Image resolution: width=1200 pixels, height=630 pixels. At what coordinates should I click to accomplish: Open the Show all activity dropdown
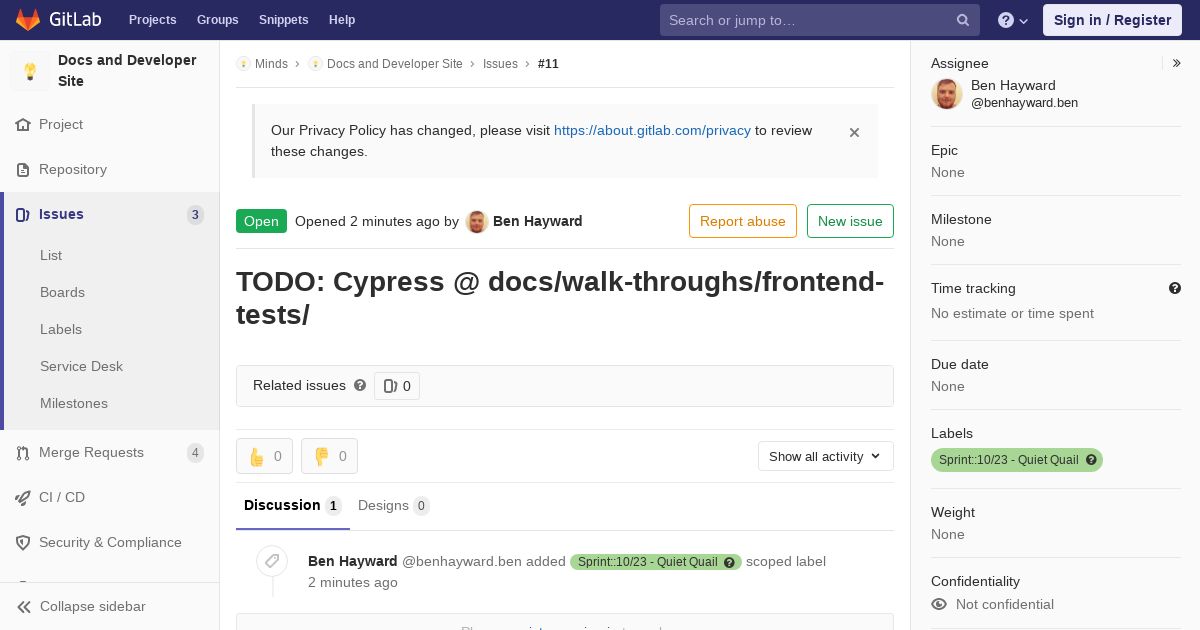(826, 456)
